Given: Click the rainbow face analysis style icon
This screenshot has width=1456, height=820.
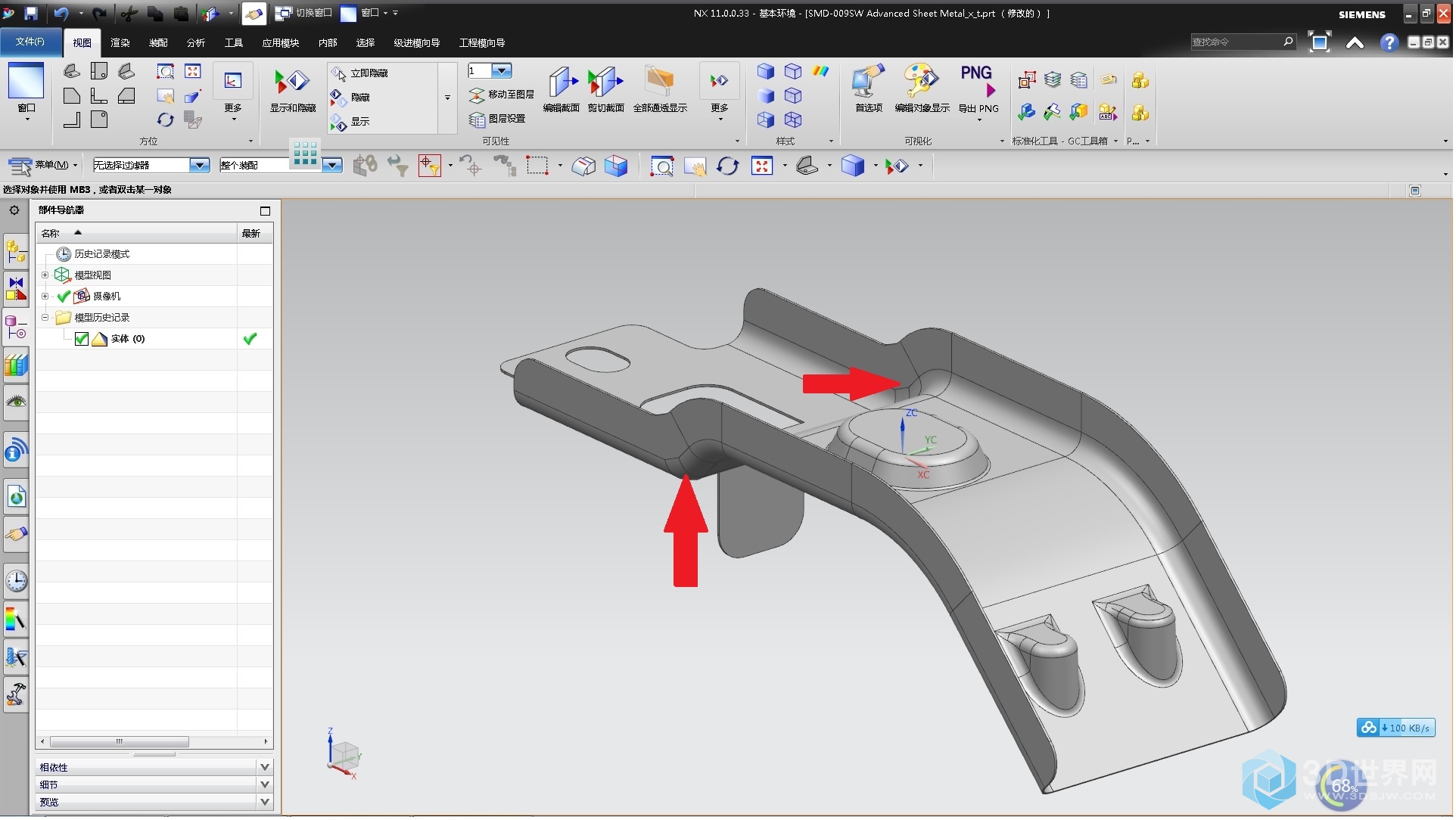Looking at the screenshot, I should point(820,72).
